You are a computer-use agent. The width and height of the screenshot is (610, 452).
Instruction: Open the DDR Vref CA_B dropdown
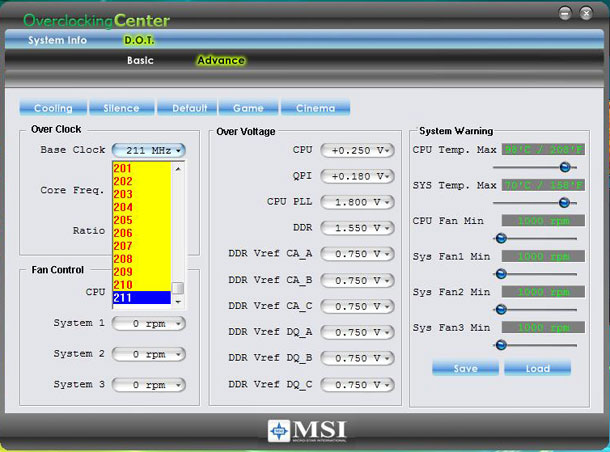coord(358,280)
